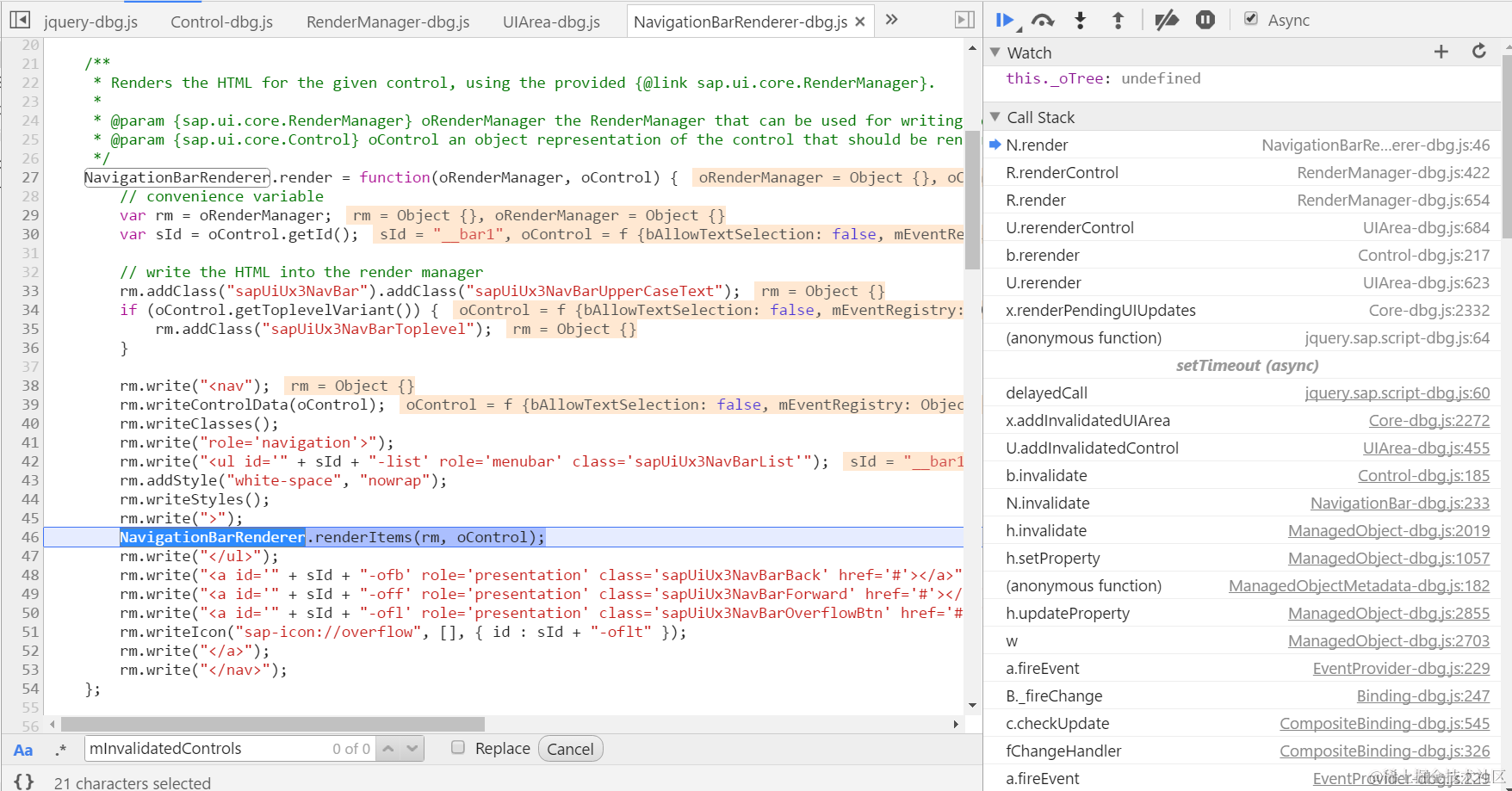Screen dimensions: 1512x791
Task: Deactivate breakpoints icon
Action: coord(1167,20)
